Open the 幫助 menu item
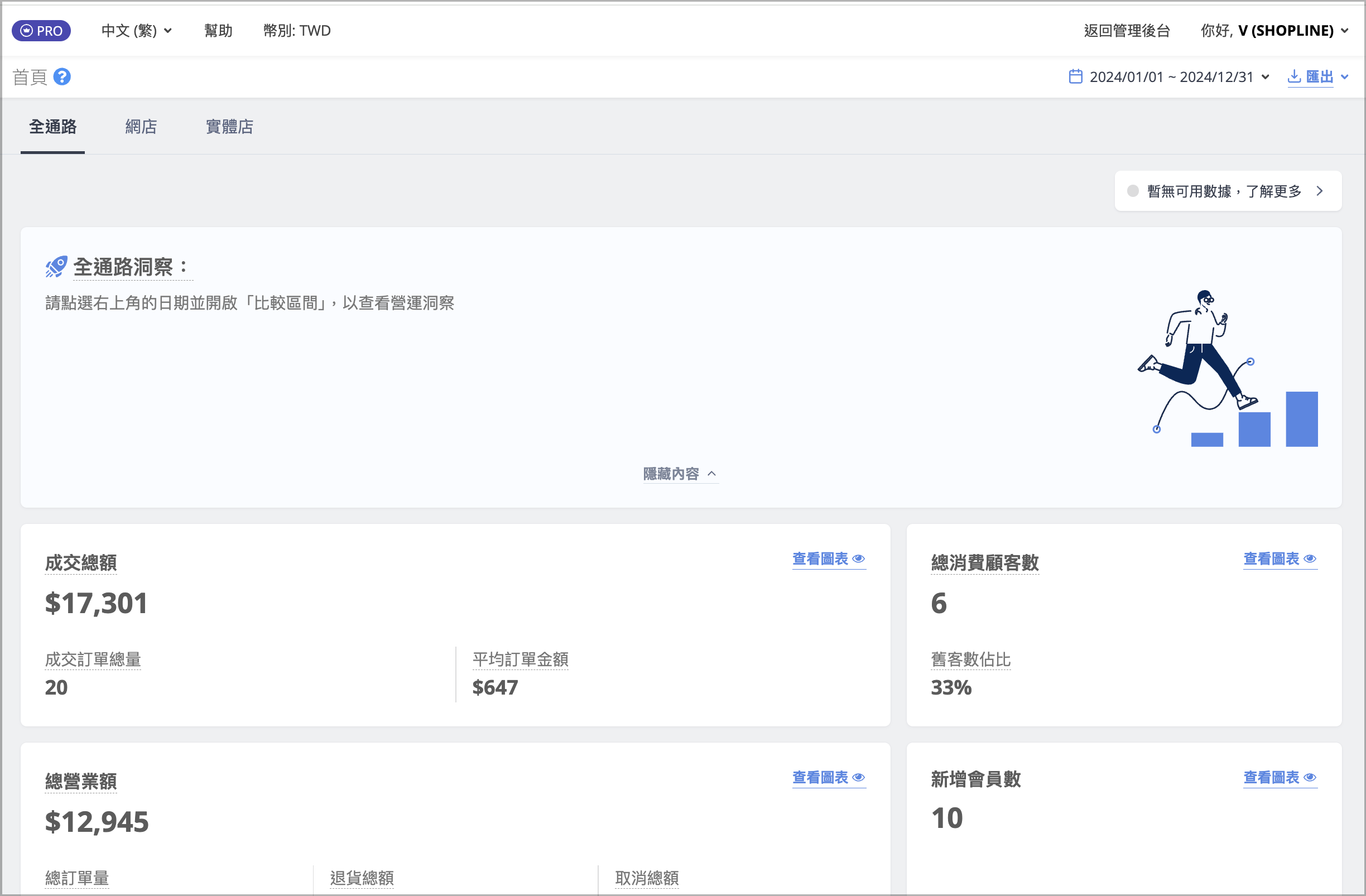Screen dimensions: 1366x896 pos(219,31)
